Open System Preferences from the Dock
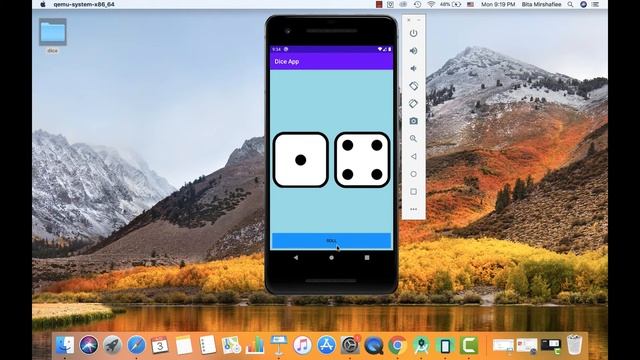This screenshot has width=640, height=360. (350, 345)
